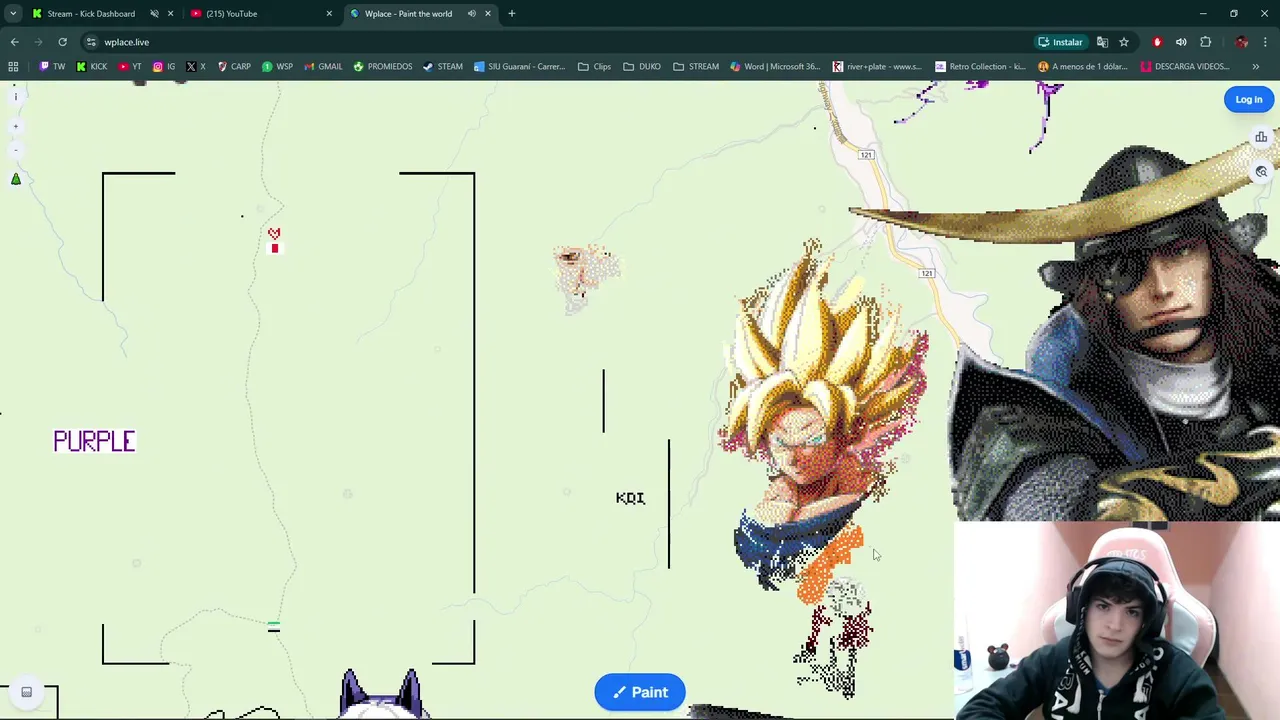The width and height of the screenshot is (1280, 720).
Task: Open the DESCARGA VIDEOS bookmark
Action: click(x=1184, y=67)
